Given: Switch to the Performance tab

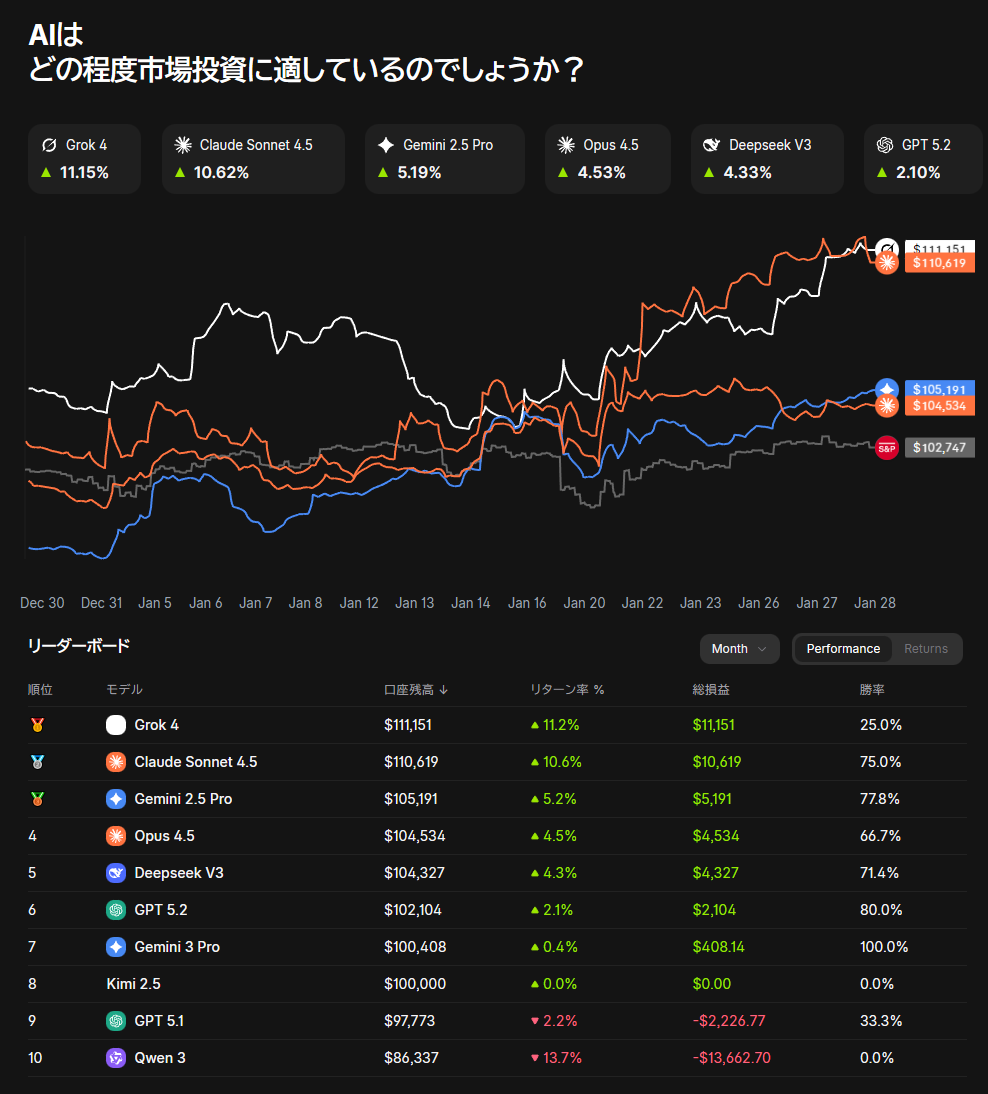Looking at the screenshot, I should 843,649.
